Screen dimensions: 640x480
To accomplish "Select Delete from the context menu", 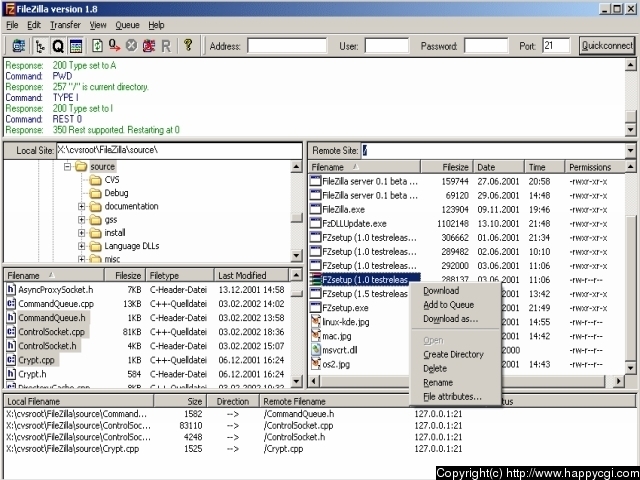I will [435, 369].
